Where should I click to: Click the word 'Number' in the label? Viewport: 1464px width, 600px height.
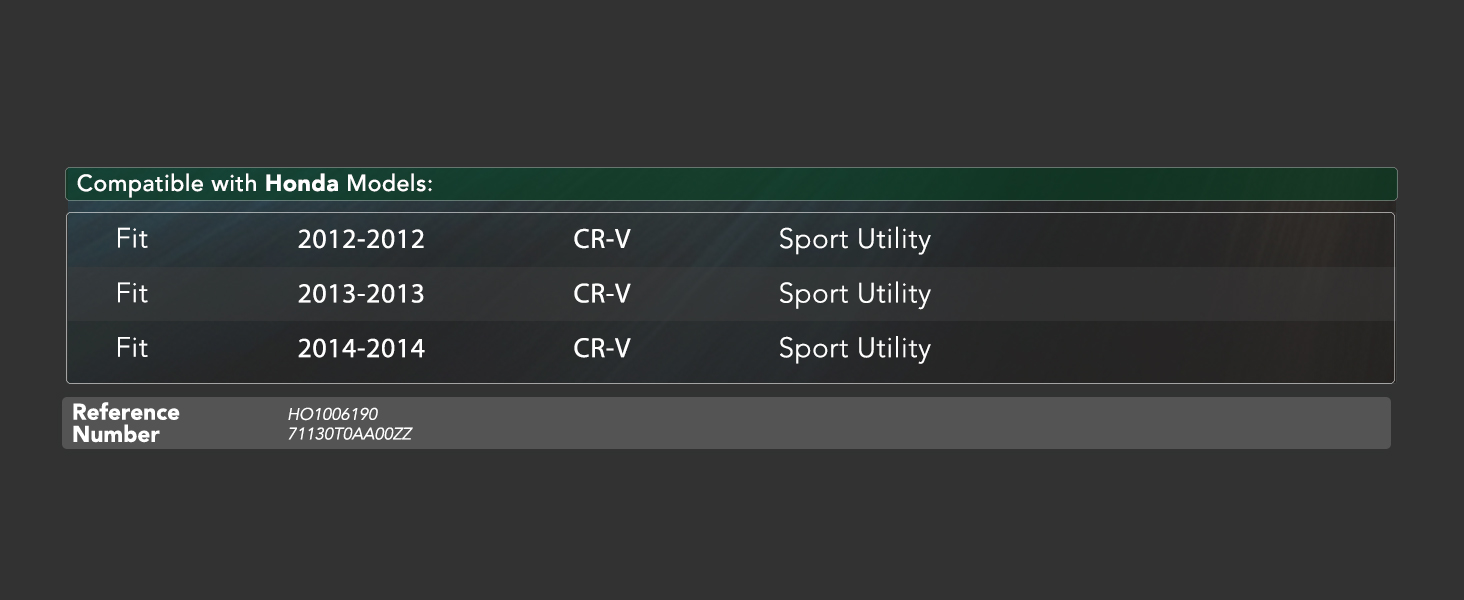coord(116,434)
